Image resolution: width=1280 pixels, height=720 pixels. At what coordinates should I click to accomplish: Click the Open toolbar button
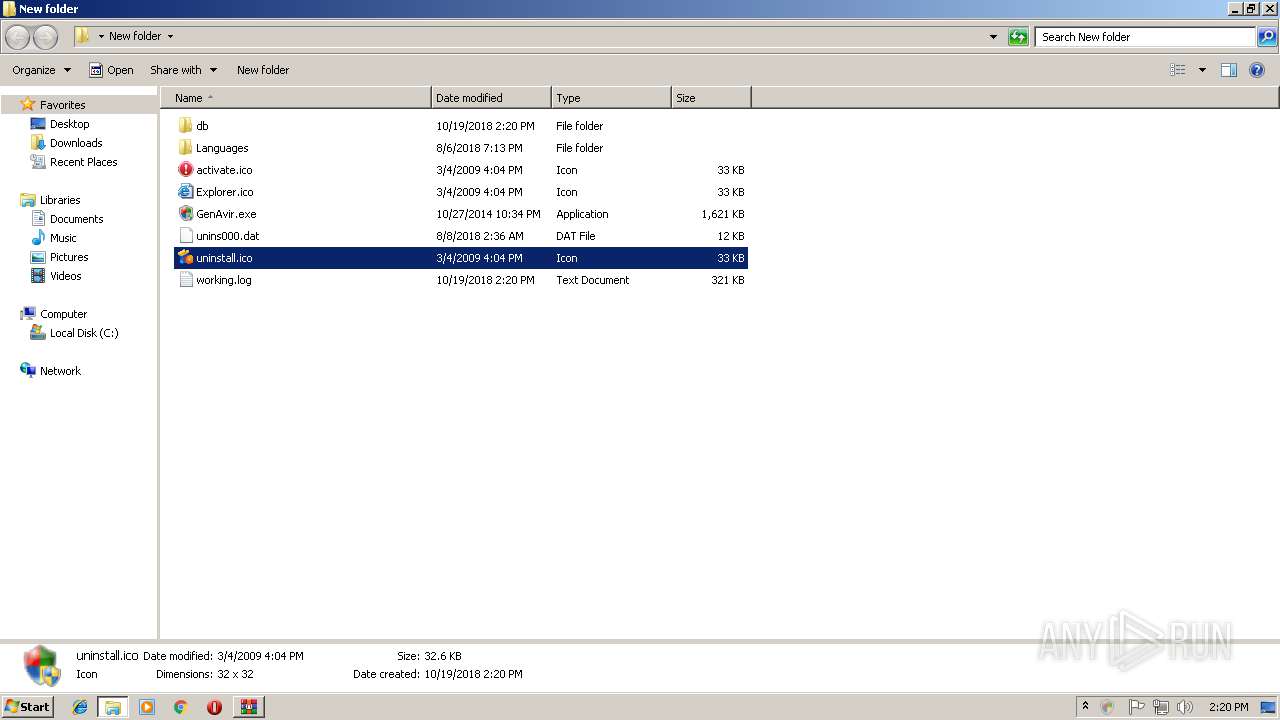[x=111, y=70]
